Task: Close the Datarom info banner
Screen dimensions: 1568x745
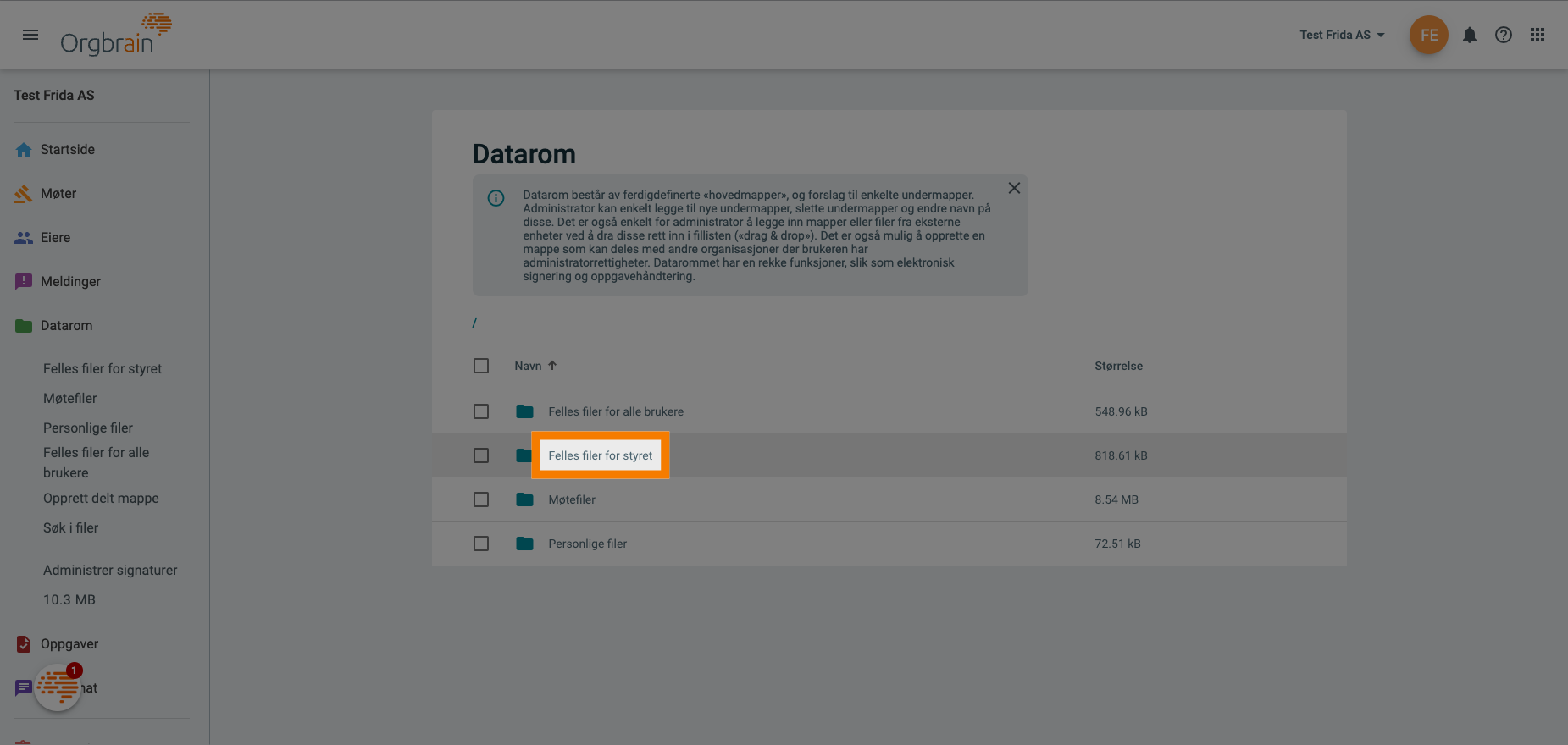Action: [1014, 188]
